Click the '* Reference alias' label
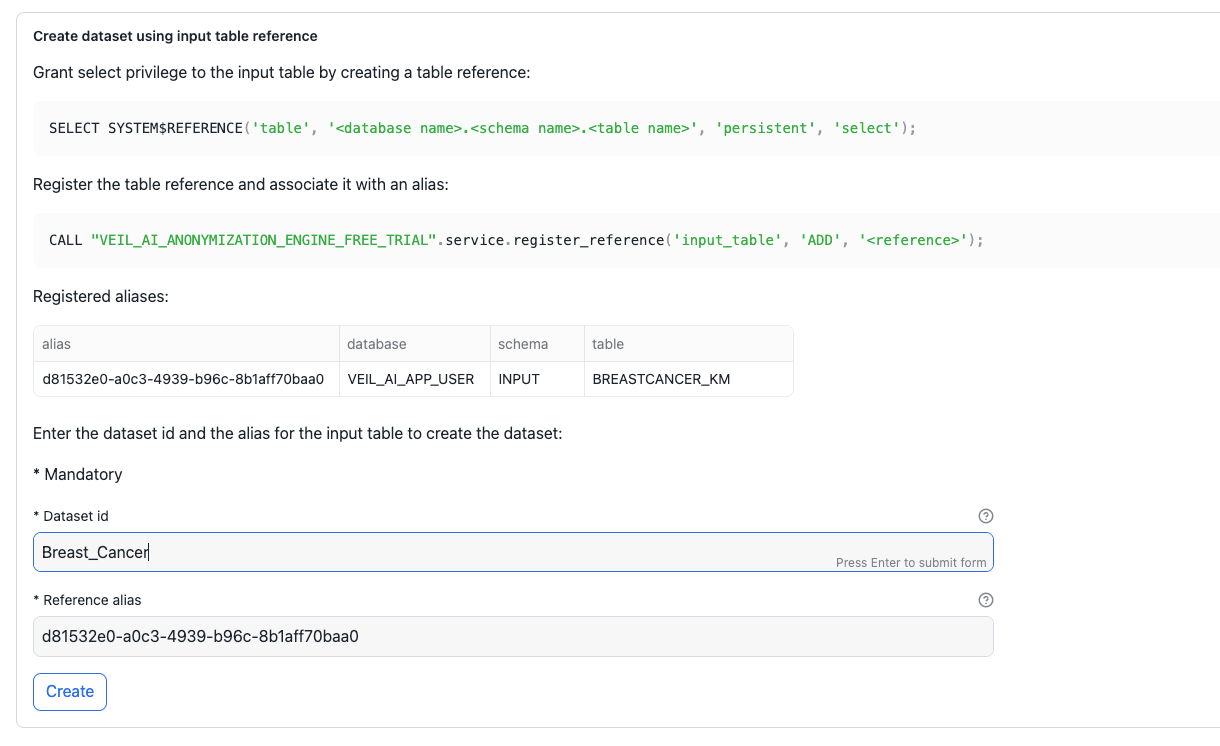1220x746 pixels. tap(87, 600)
